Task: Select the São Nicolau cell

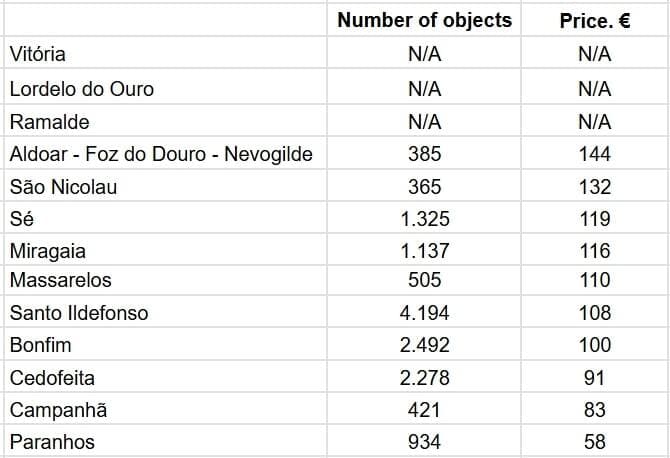Action: pos(64,187)
